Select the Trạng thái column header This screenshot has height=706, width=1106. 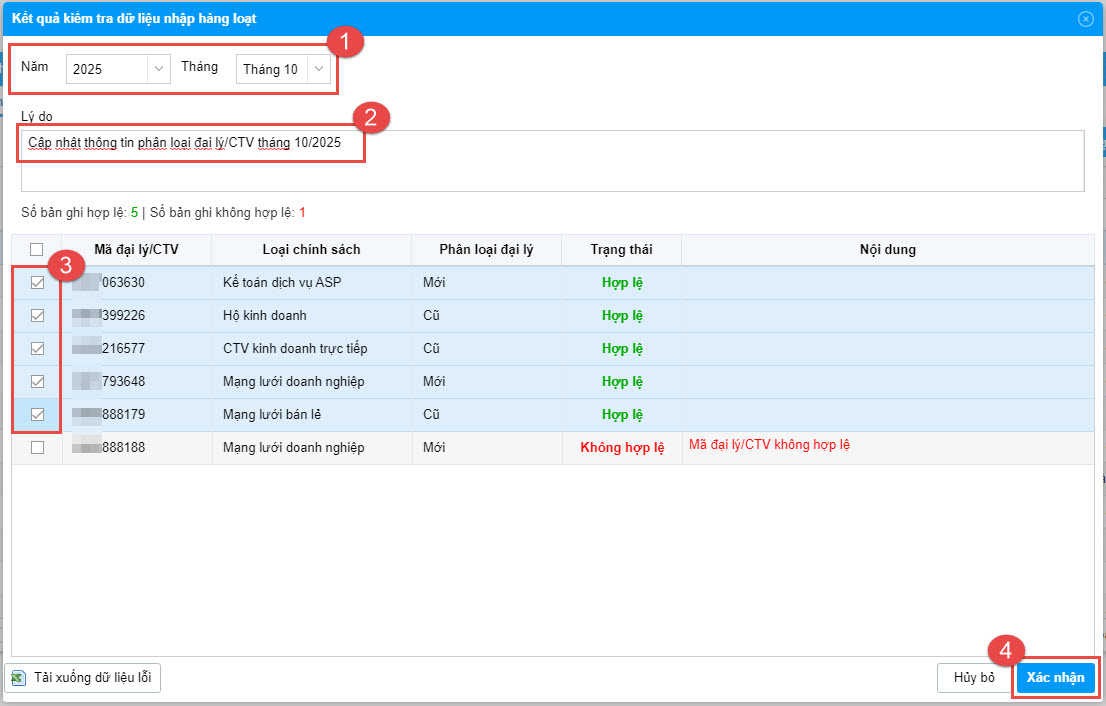coord(621,249)
